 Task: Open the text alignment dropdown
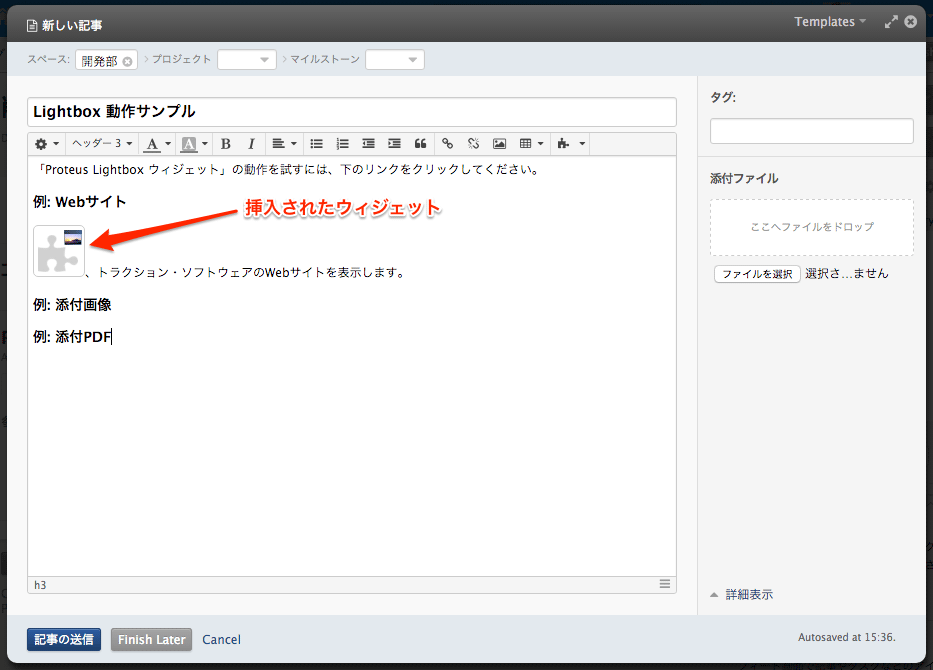(x=284, y=144)
